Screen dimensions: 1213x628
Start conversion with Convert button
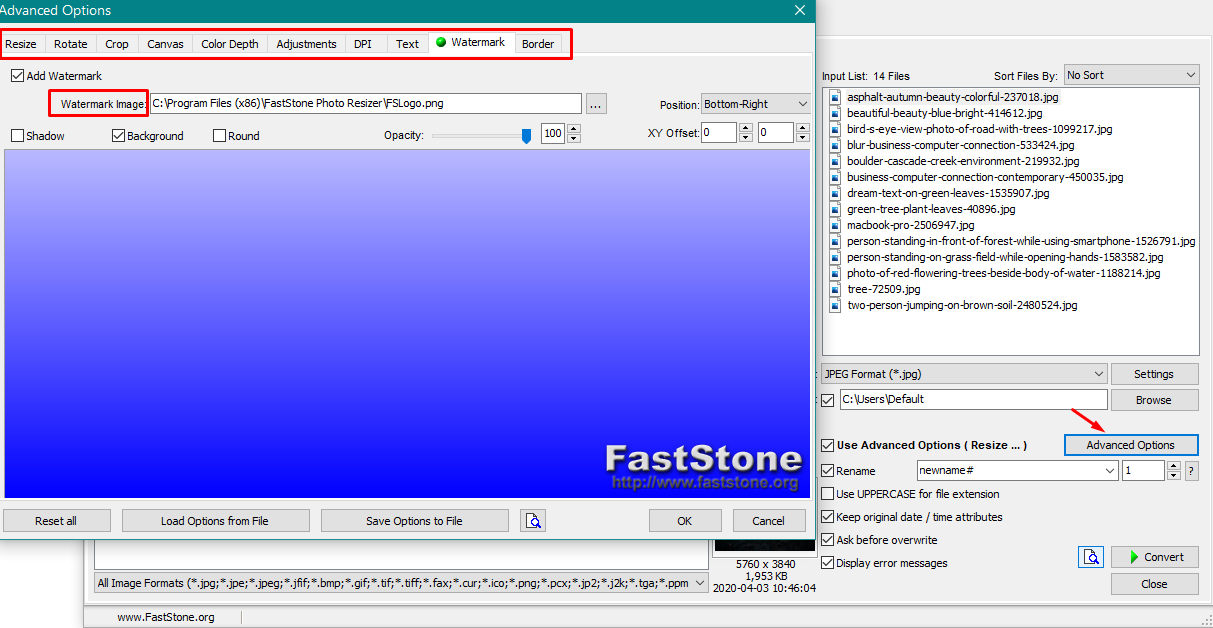click(1154, 557)
